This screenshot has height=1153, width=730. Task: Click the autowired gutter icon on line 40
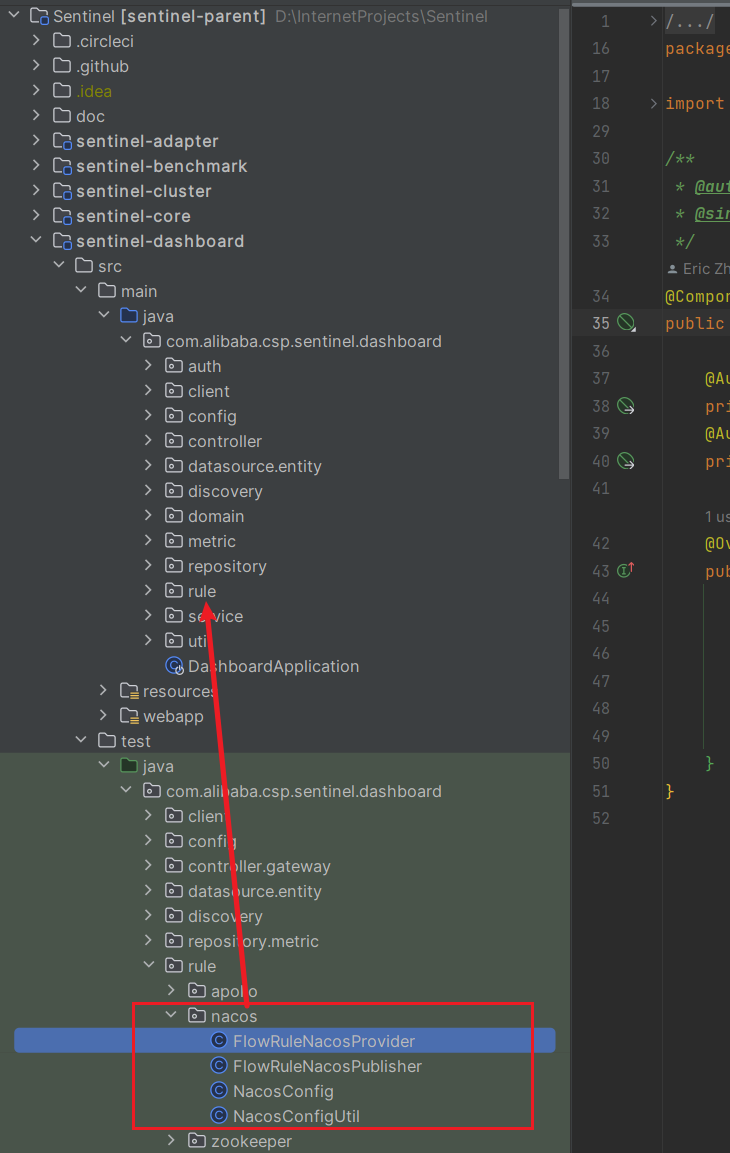(x=626, y=460)
